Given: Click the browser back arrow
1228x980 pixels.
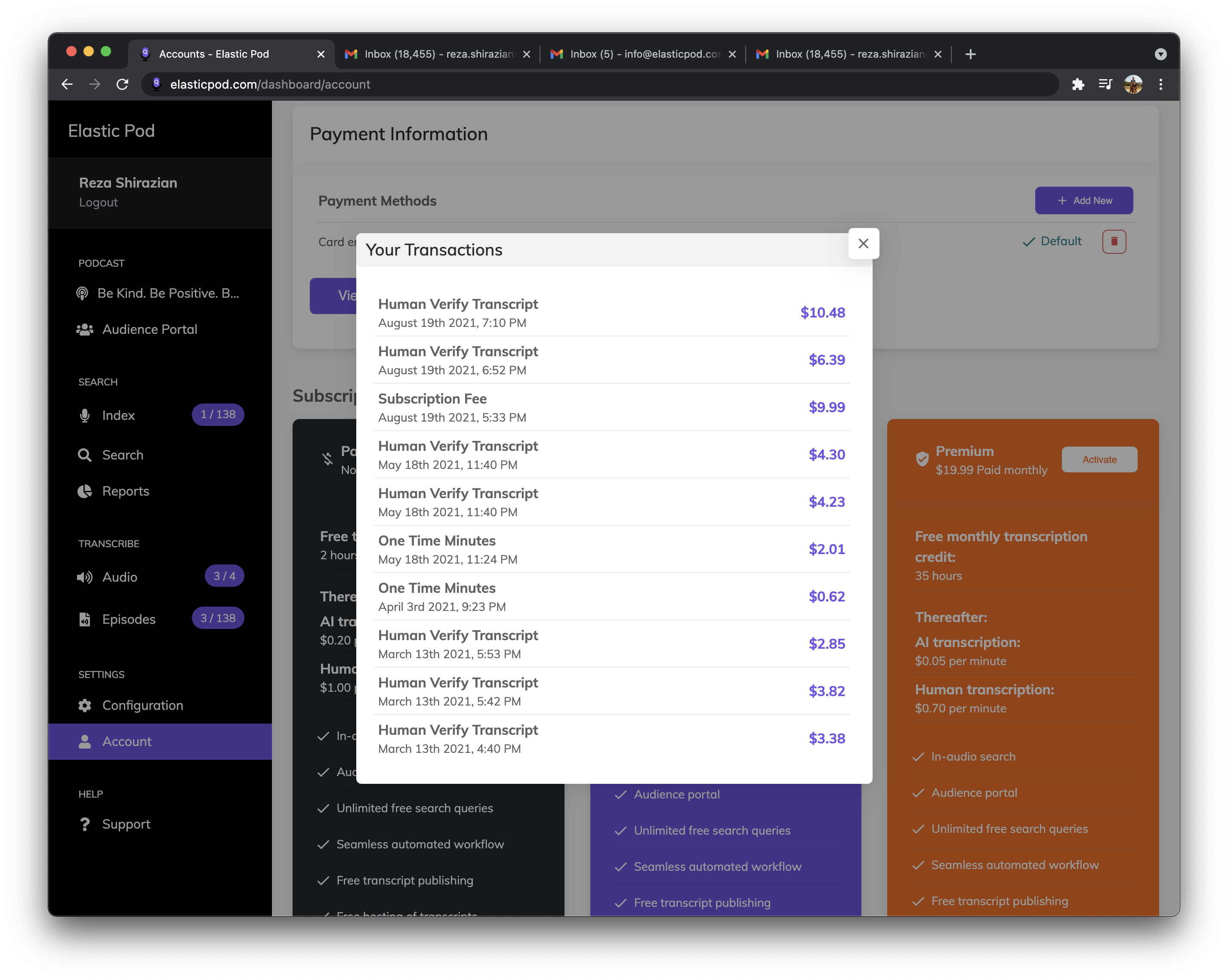Looking at the screenshot, I should click(67, 84).
